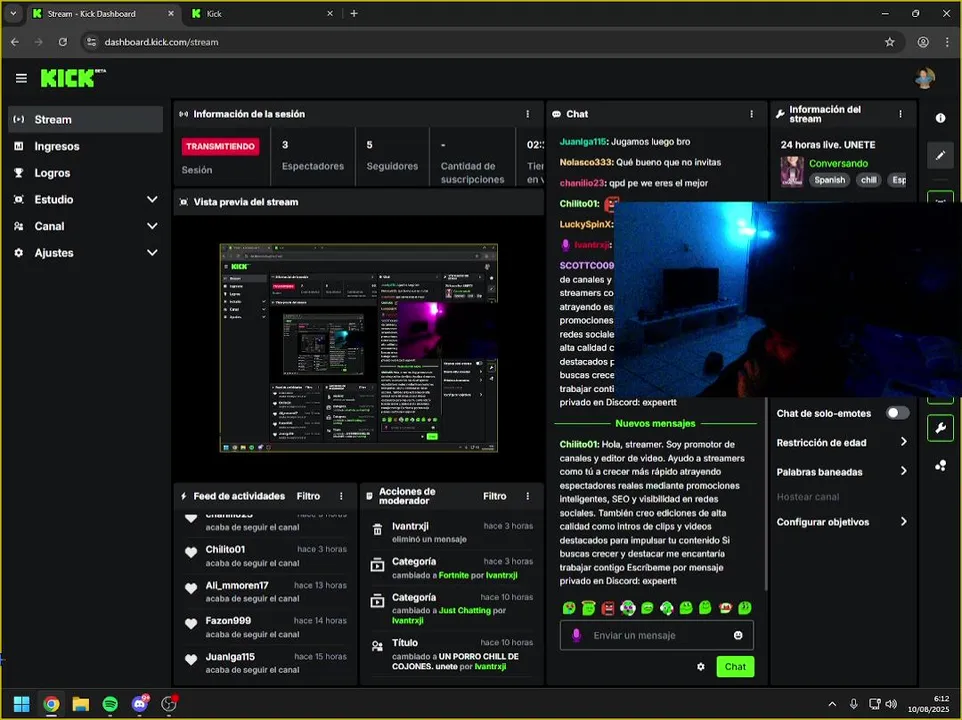Open the Chrome profile icon

pos(923,42)
